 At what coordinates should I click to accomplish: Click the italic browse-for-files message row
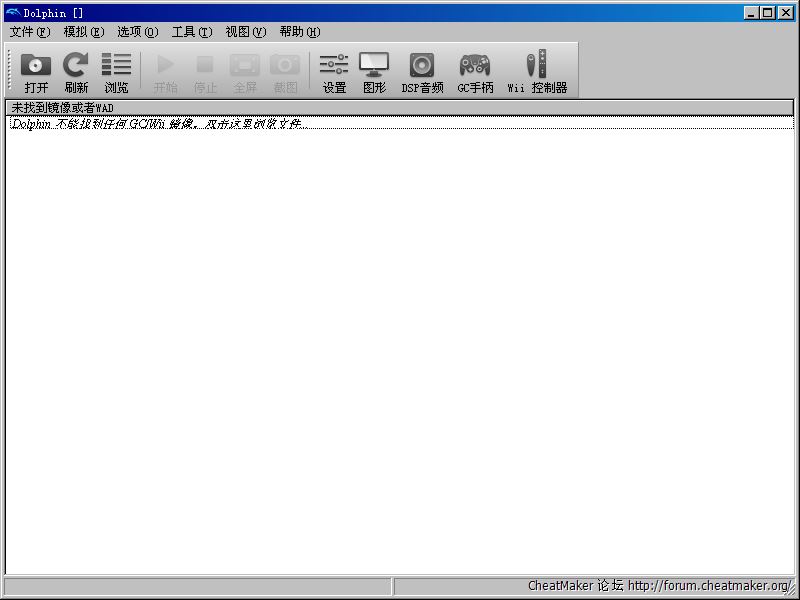(156, 123)
